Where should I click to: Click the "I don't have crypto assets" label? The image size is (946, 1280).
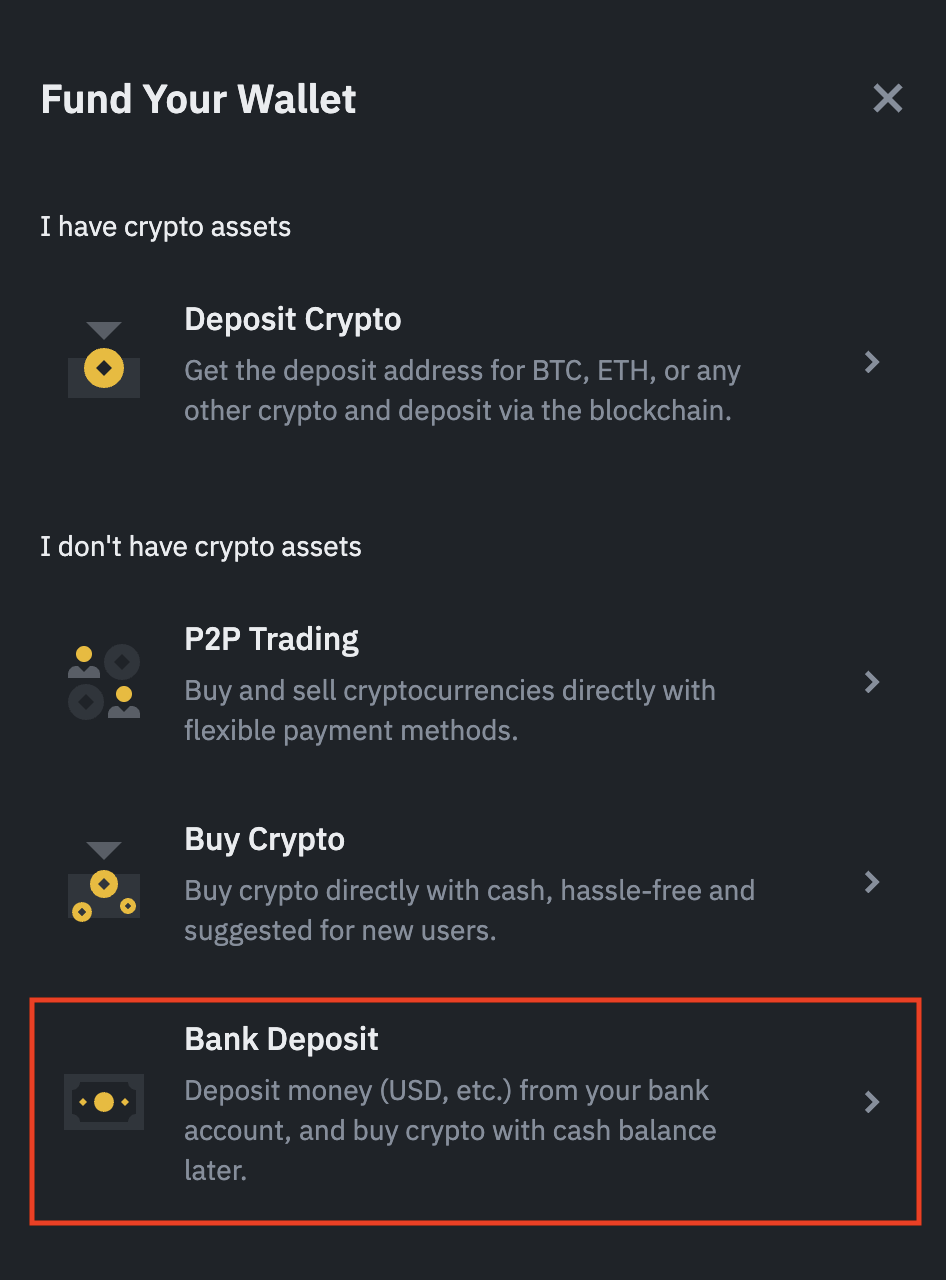(x=201, y=547)
